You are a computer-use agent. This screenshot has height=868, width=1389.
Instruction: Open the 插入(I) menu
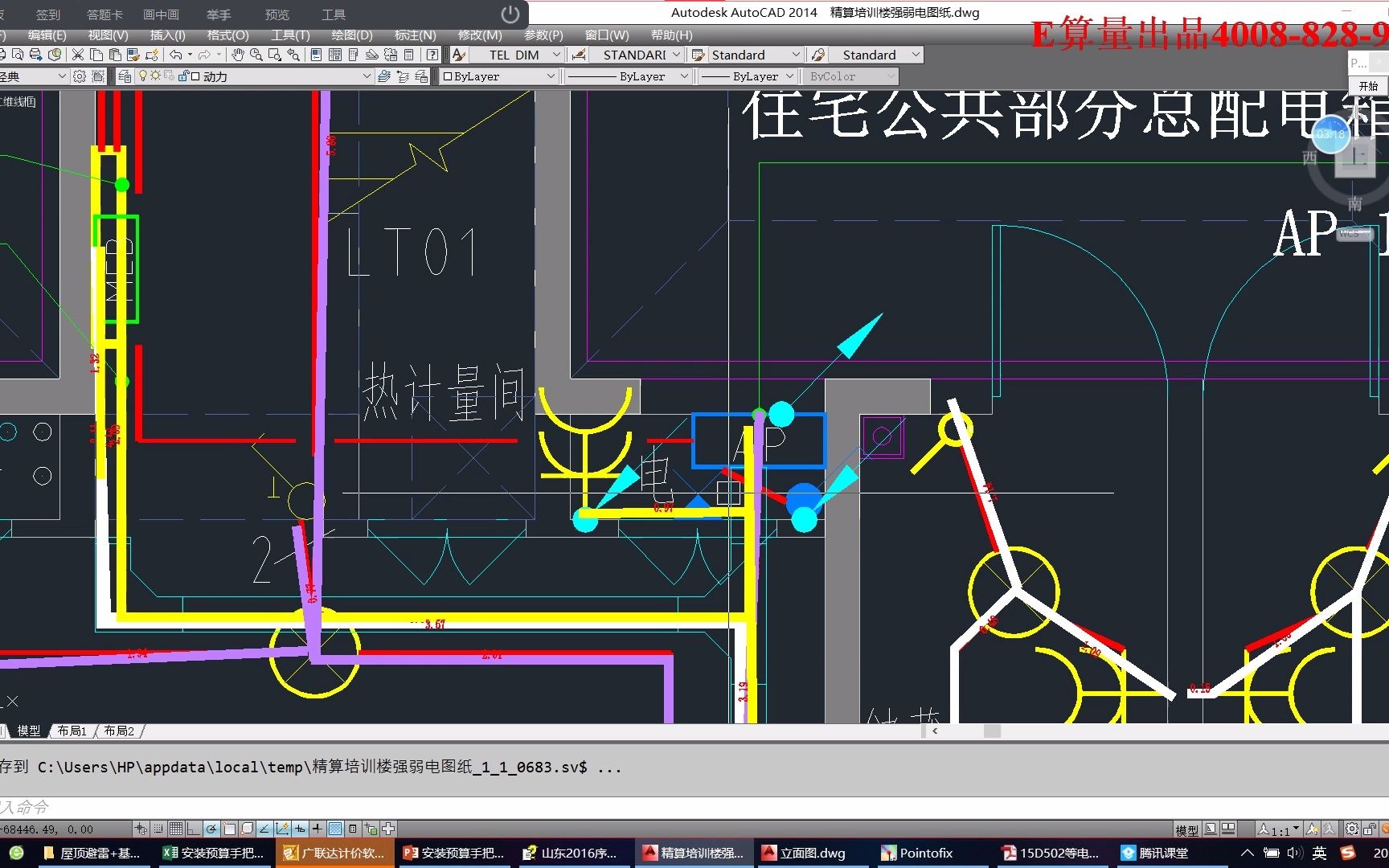167,35
